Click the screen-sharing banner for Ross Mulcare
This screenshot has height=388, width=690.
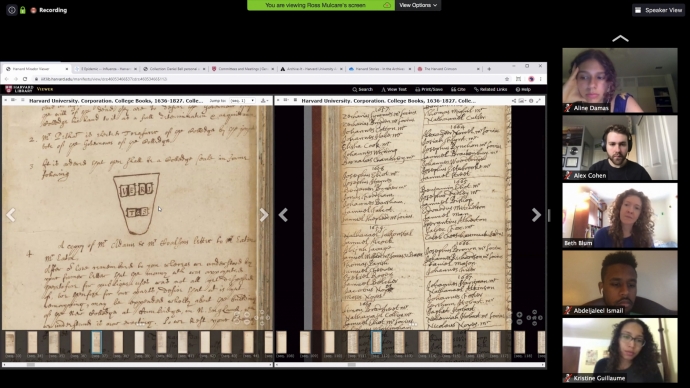321,5
